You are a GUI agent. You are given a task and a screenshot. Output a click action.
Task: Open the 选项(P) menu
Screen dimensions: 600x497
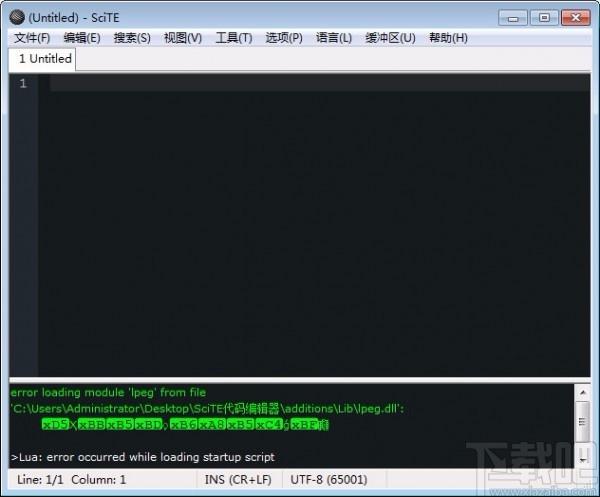point(284,38)
